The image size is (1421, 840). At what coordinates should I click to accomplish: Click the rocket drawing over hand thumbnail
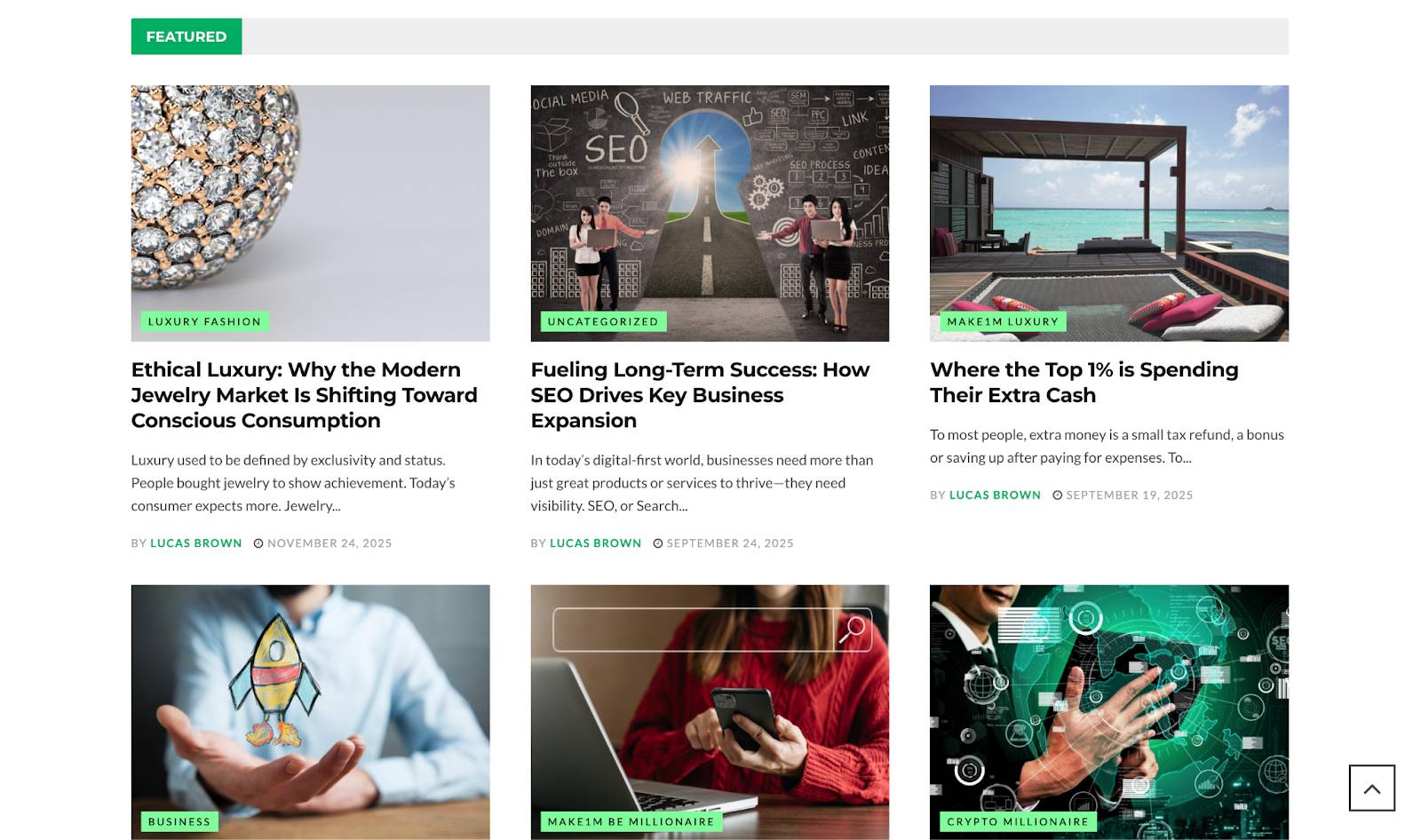pyautogui.click(x=310, y=712)
